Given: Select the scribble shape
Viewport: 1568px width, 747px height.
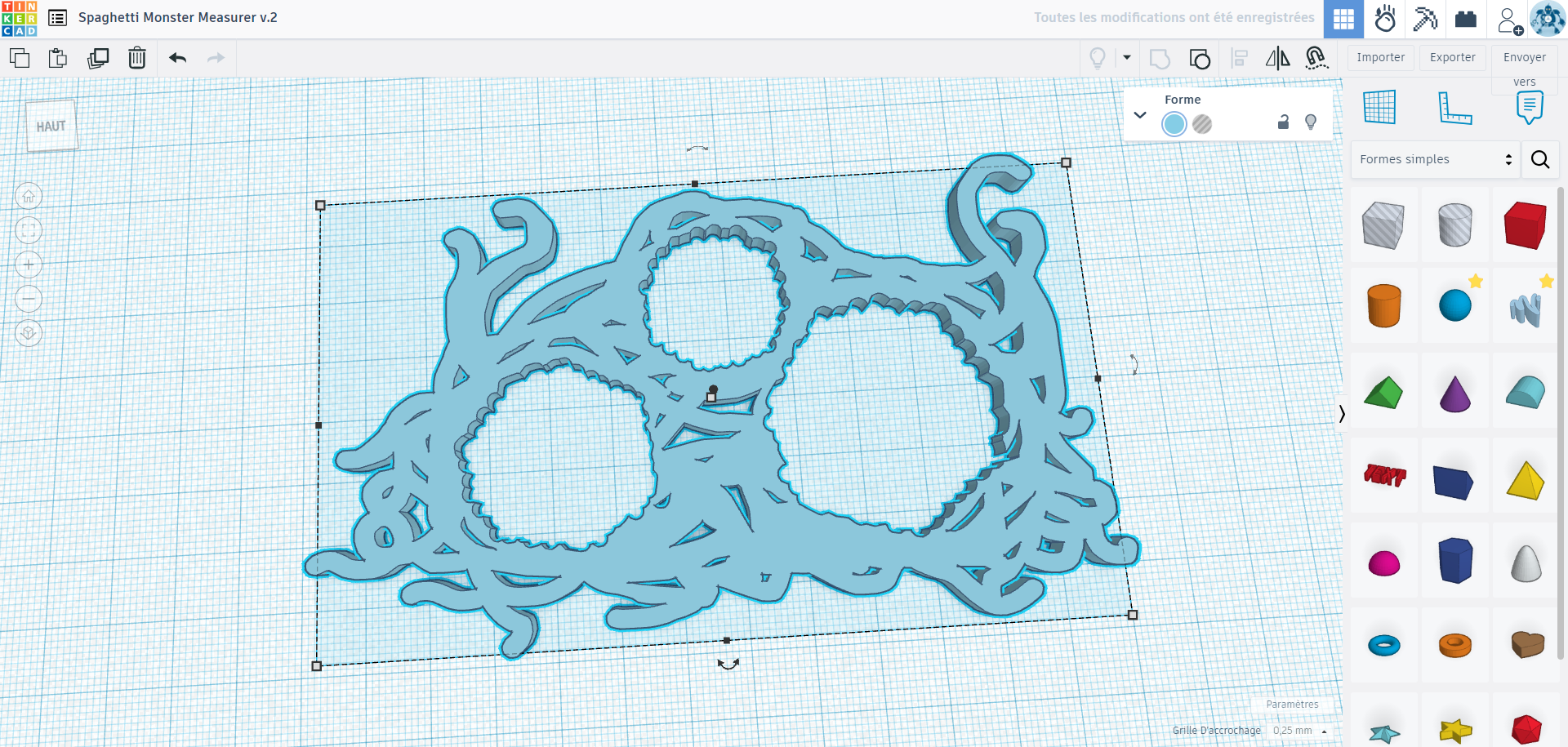Looking at the screenshot, I should (1526, 309).
